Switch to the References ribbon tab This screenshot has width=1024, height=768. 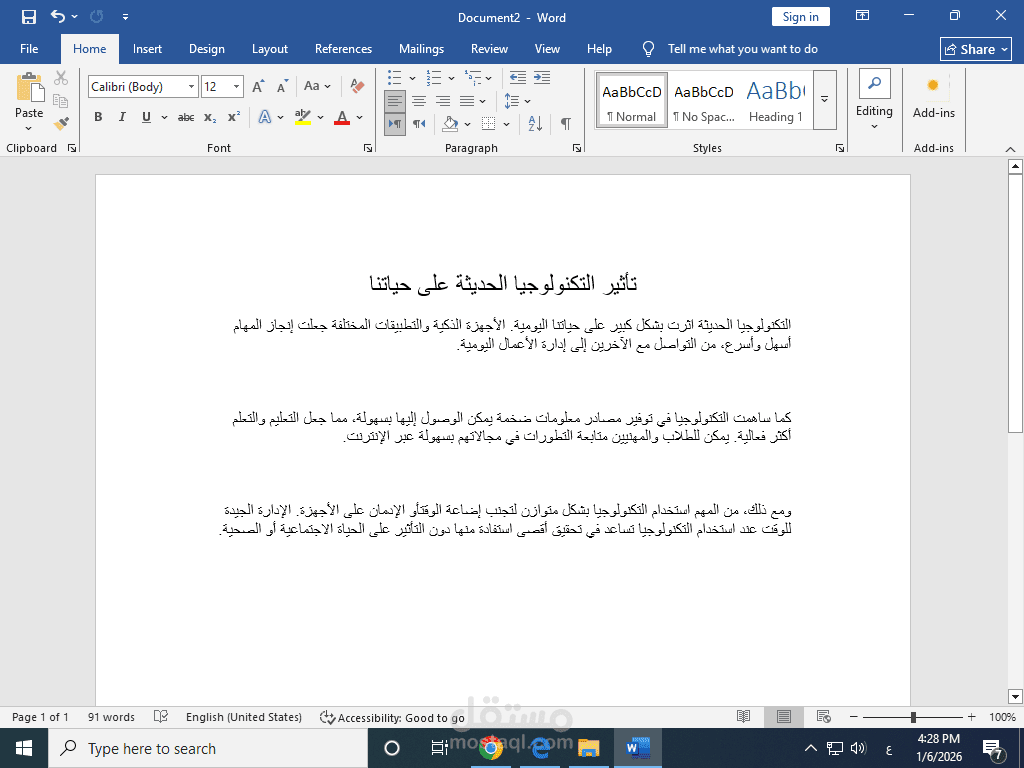343,48
